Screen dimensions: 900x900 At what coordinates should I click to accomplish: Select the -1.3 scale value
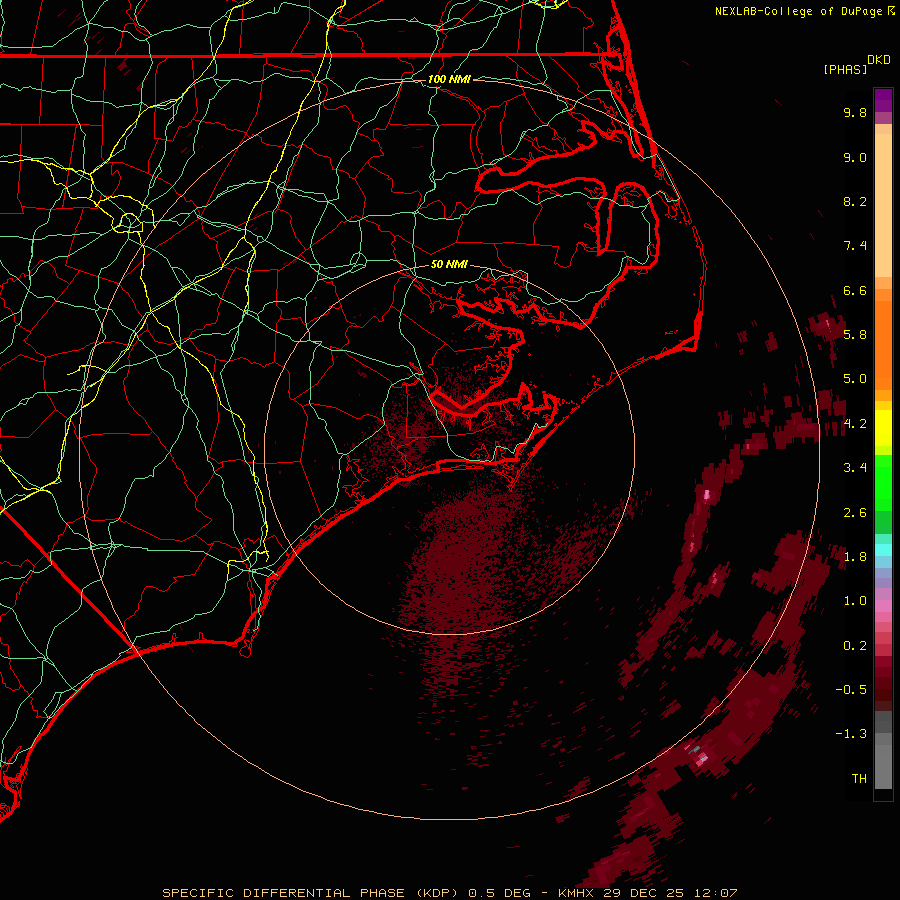coord(852,734)
